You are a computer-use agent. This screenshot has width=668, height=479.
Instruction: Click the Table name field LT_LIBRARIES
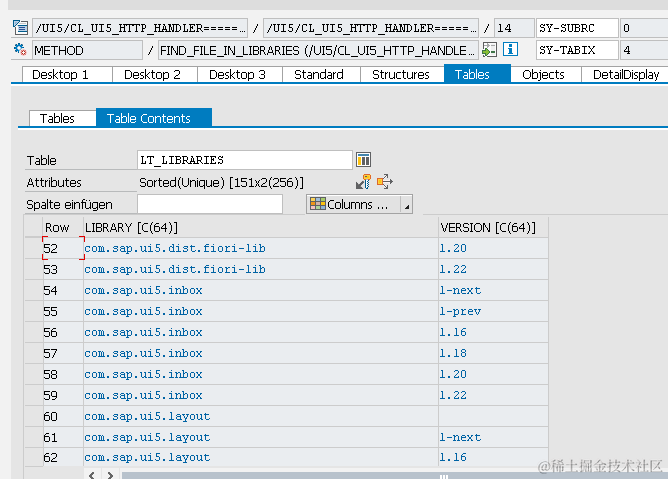245,160
